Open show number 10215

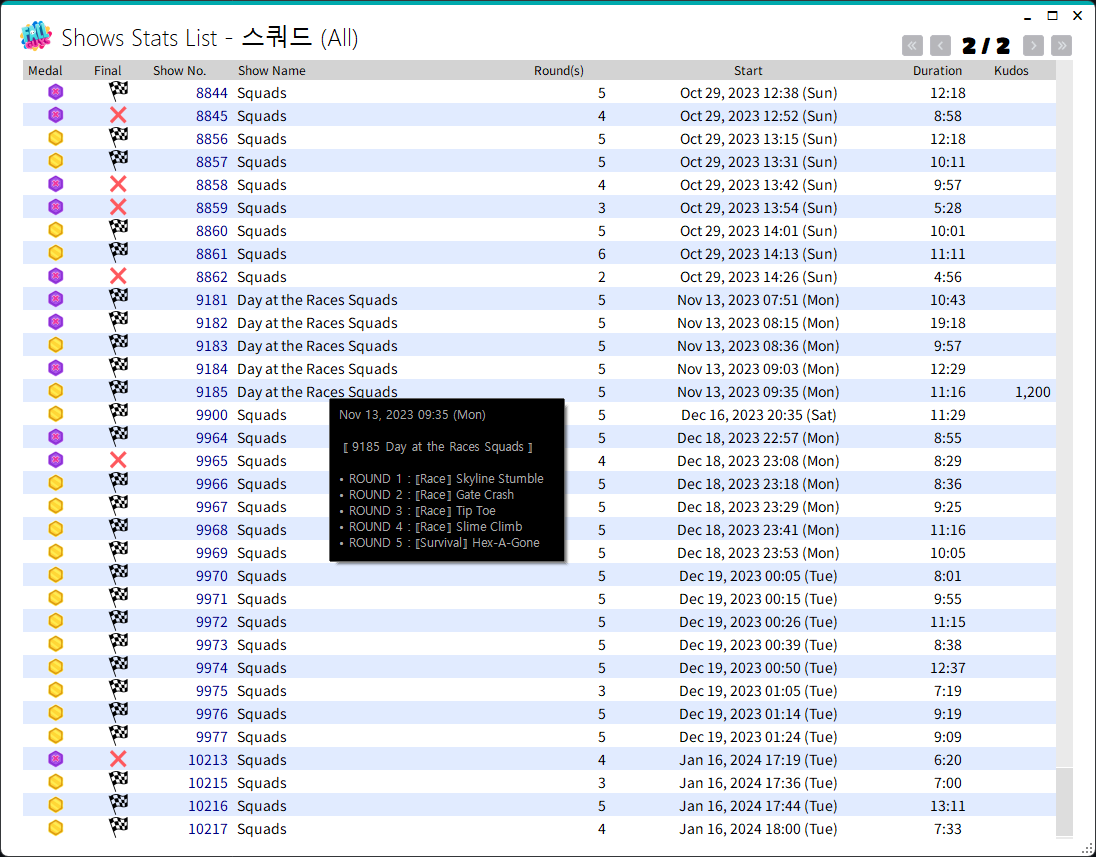208,783
